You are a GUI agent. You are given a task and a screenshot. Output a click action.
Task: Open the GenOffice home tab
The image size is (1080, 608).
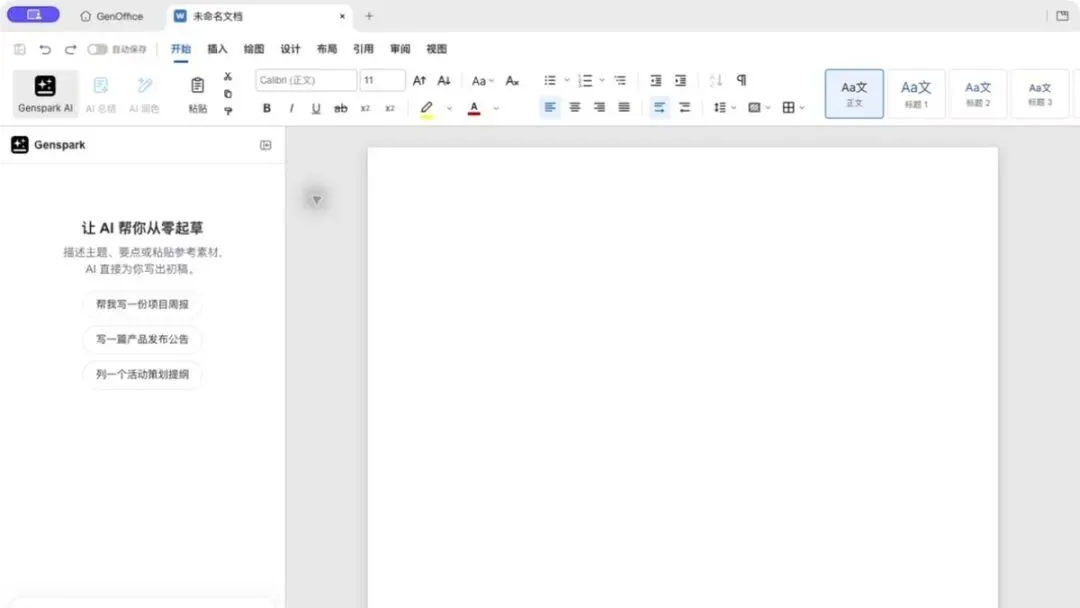tap(112, 16)
